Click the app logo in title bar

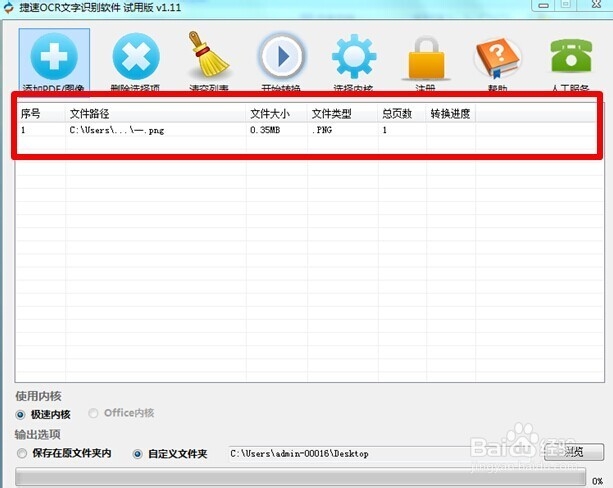click(x=8, y=7)
